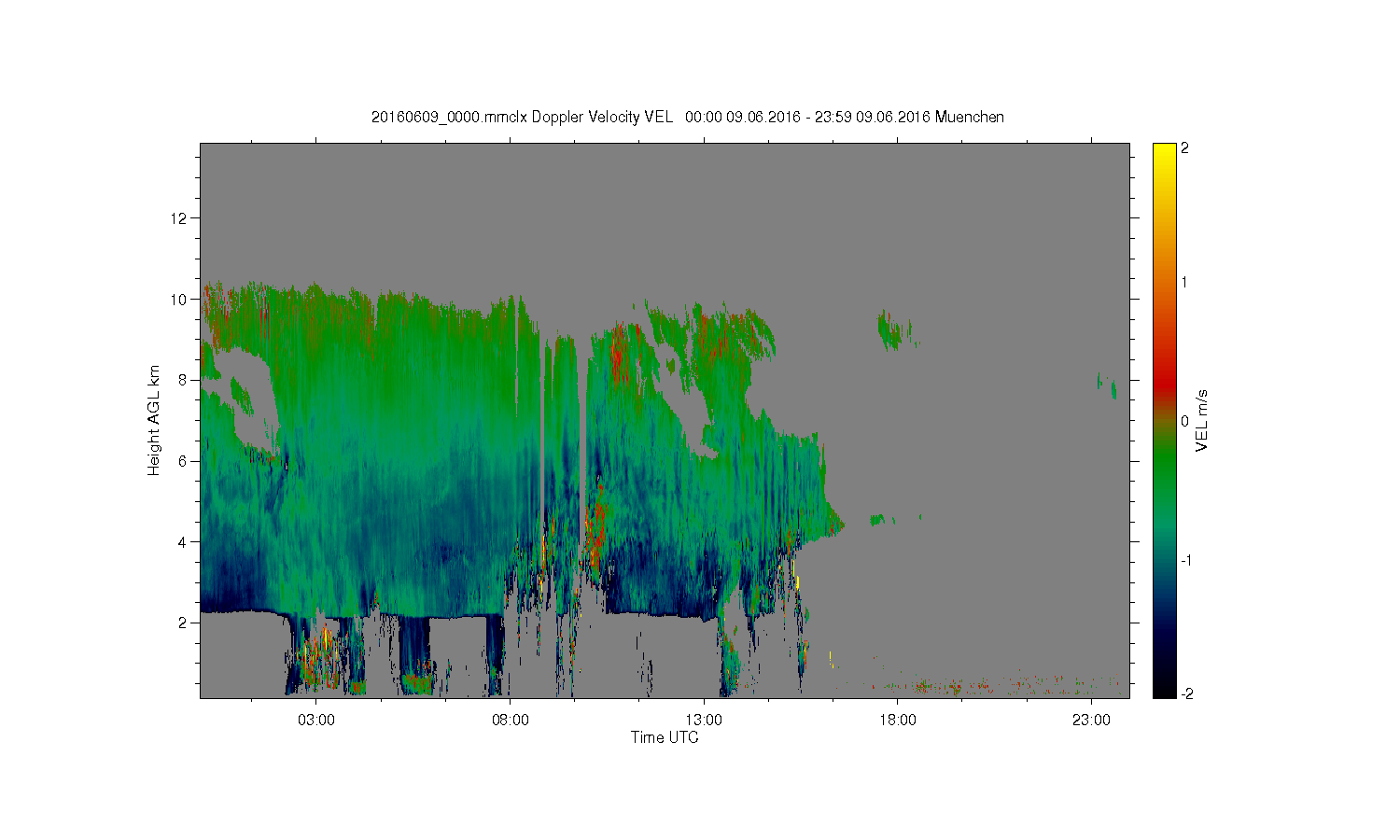Image resolution: width=1400 pixels, height=840 pixels.
Task: Click the 'Height AGL km' y-axis label
Action: coord(153,421)
